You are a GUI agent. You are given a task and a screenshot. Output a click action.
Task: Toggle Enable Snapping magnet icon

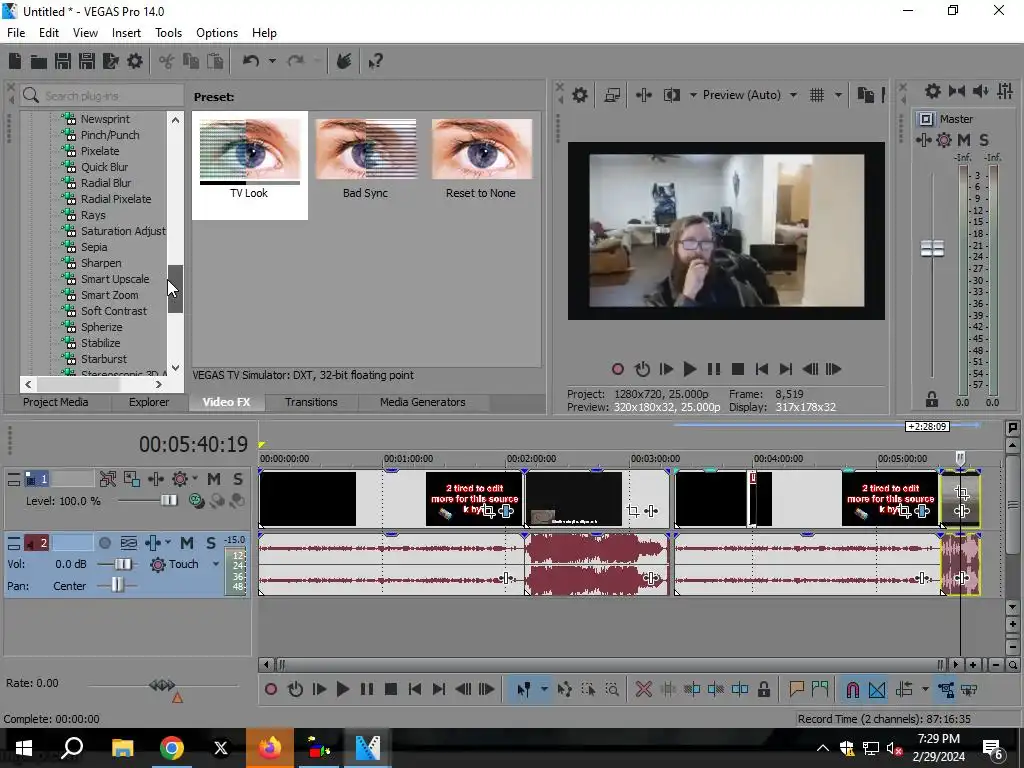[853, 689]
